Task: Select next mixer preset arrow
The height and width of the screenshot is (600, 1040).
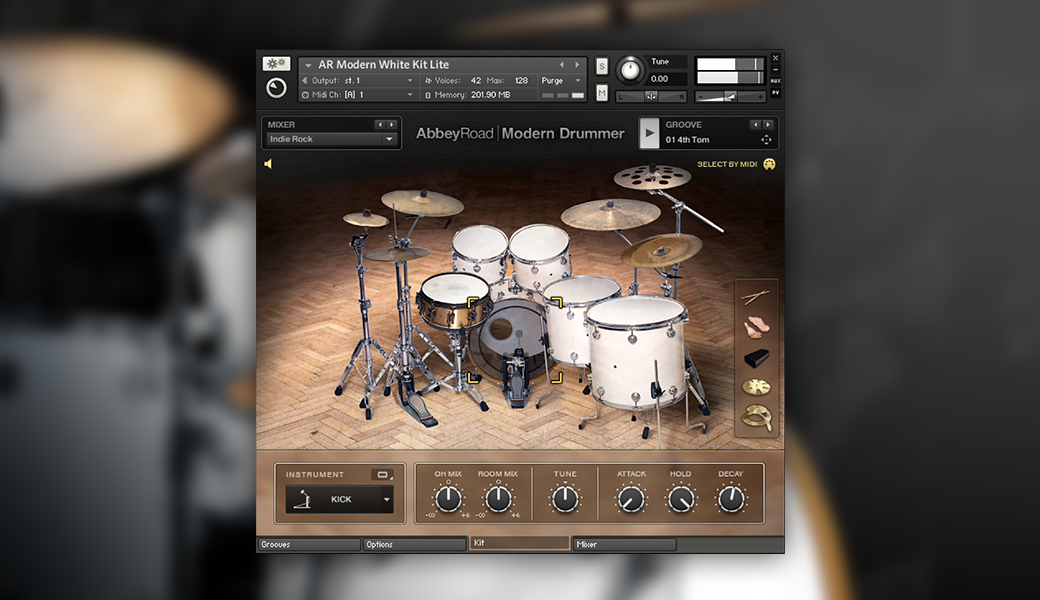Action: pos(391,125)
